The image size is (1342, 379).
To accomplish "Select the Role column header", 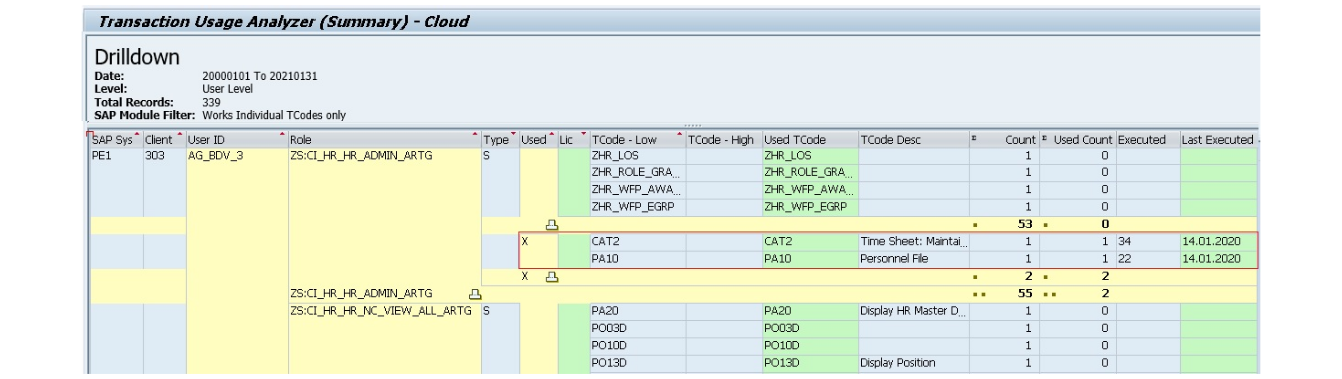I will pos(384,141).
